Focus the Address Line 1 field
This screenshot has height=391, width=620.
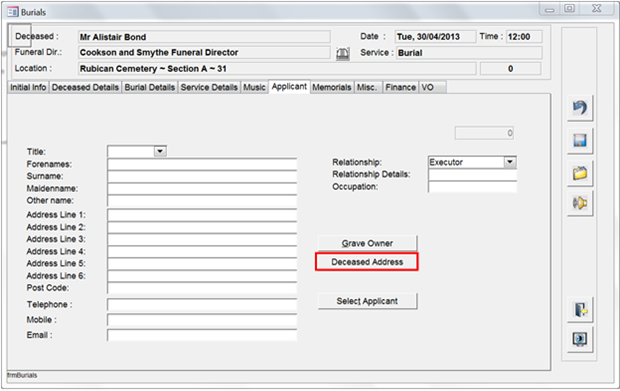pyautogui.click(x=202, y=215)
